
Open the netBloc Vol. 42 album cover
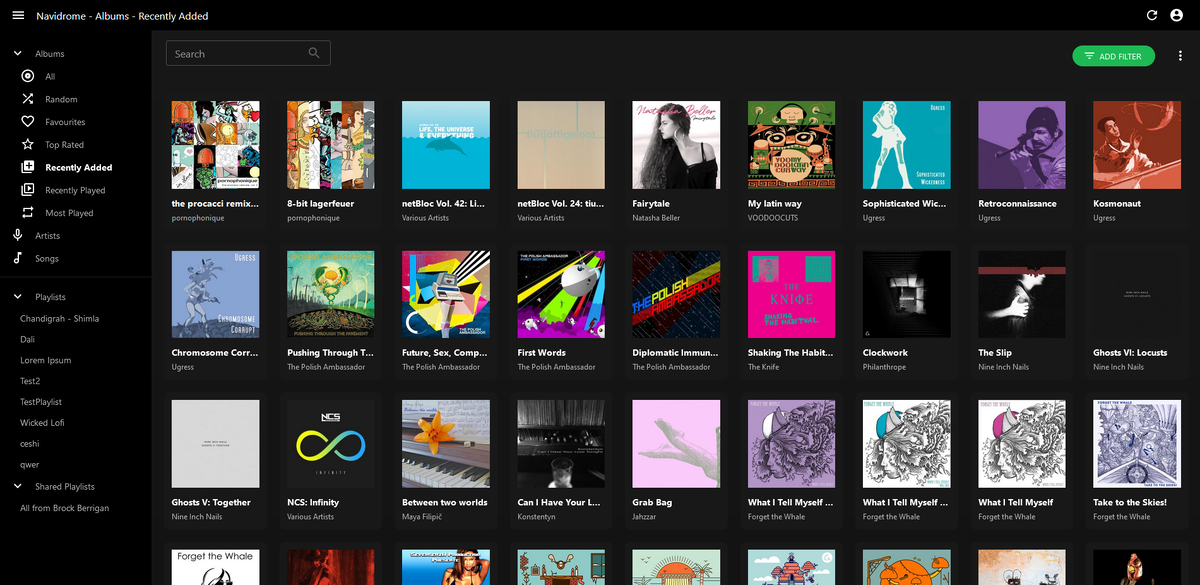coord(446,145)
